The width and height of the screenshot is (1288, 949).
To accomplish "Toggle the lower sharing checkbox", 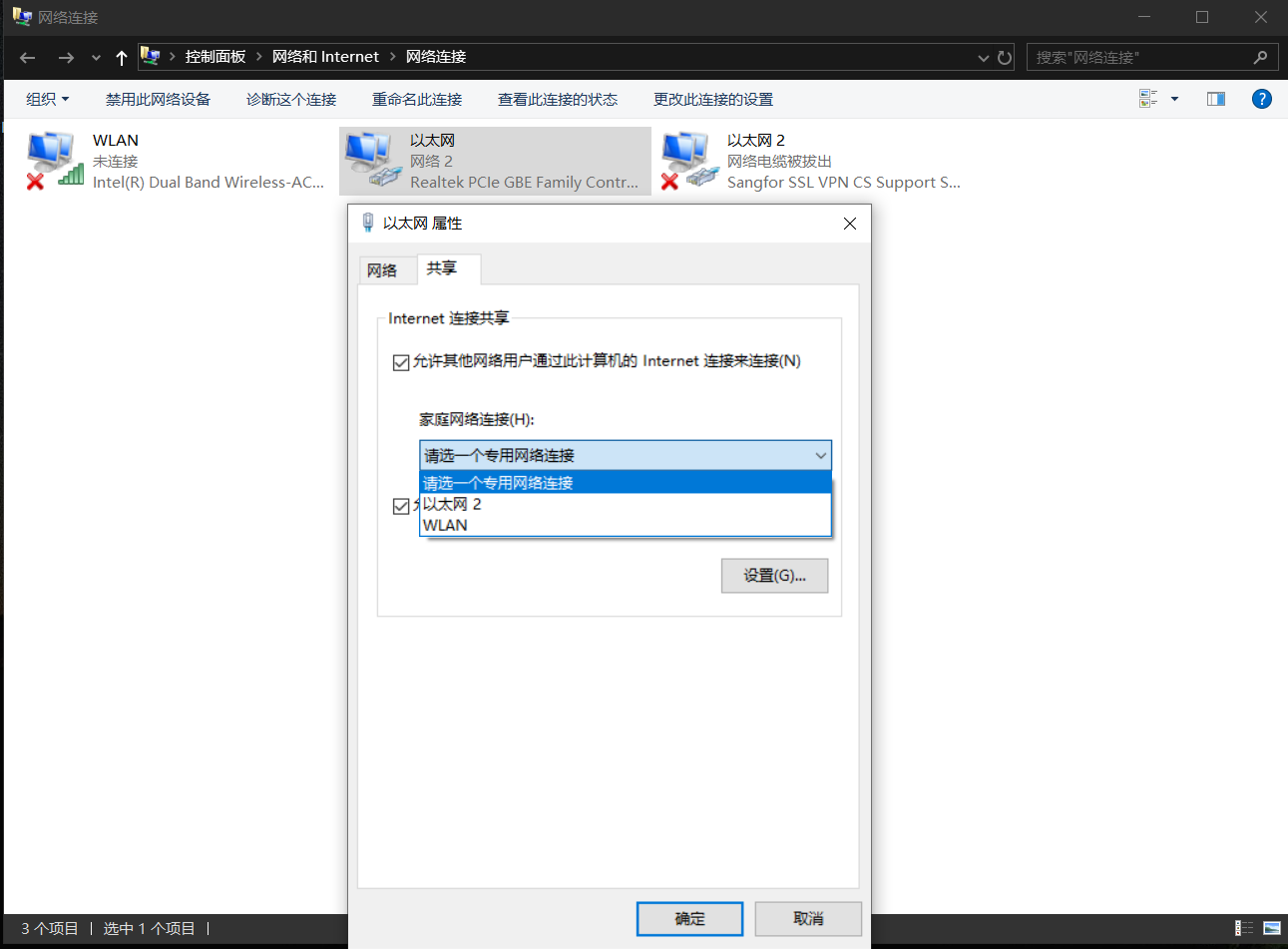I will pyautogui.click(x=400, y=507).
